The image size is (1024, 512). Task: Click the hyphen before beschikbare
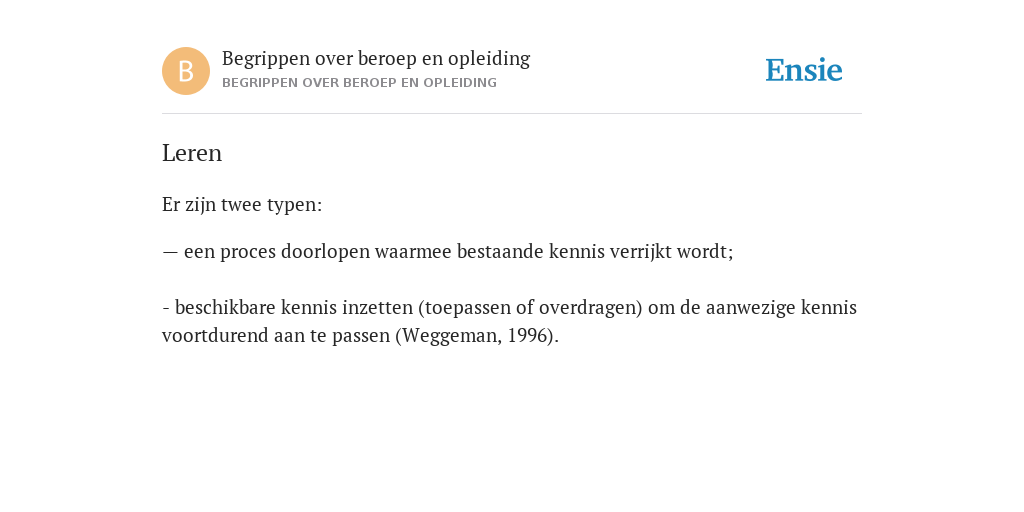coord(166,308)
